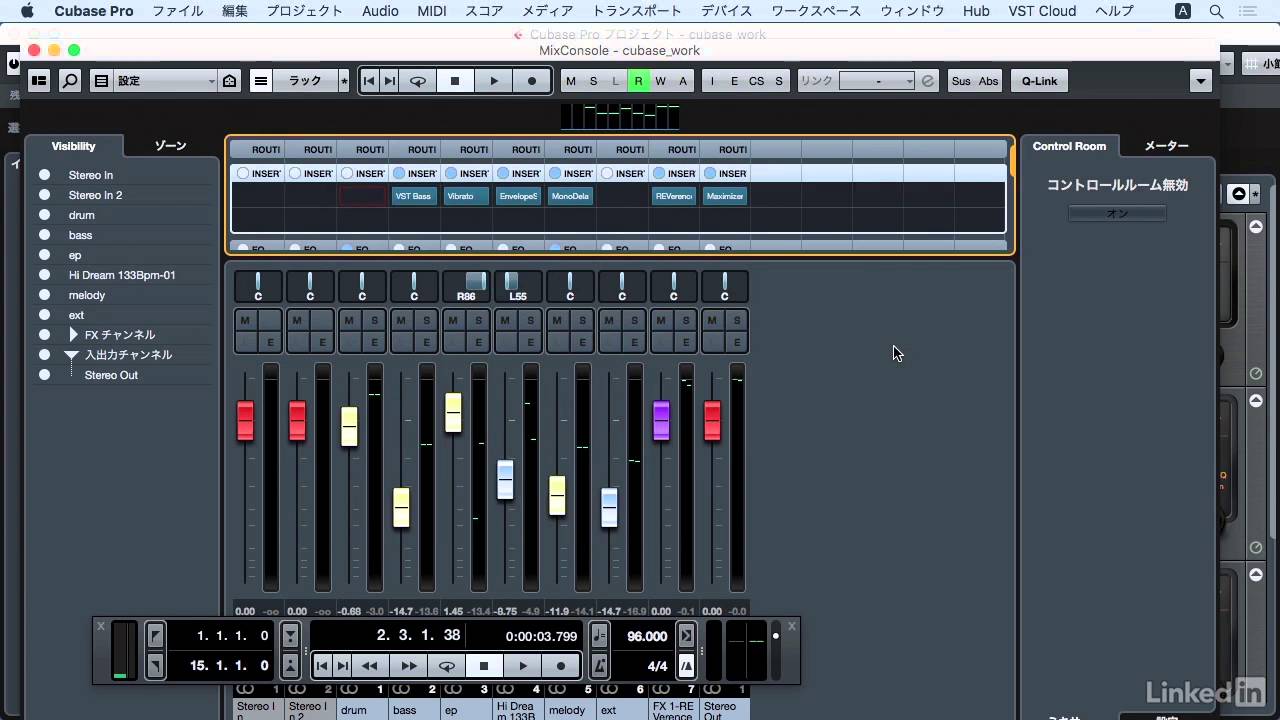Click the right locator icon in transport panel

pos(155,665)
